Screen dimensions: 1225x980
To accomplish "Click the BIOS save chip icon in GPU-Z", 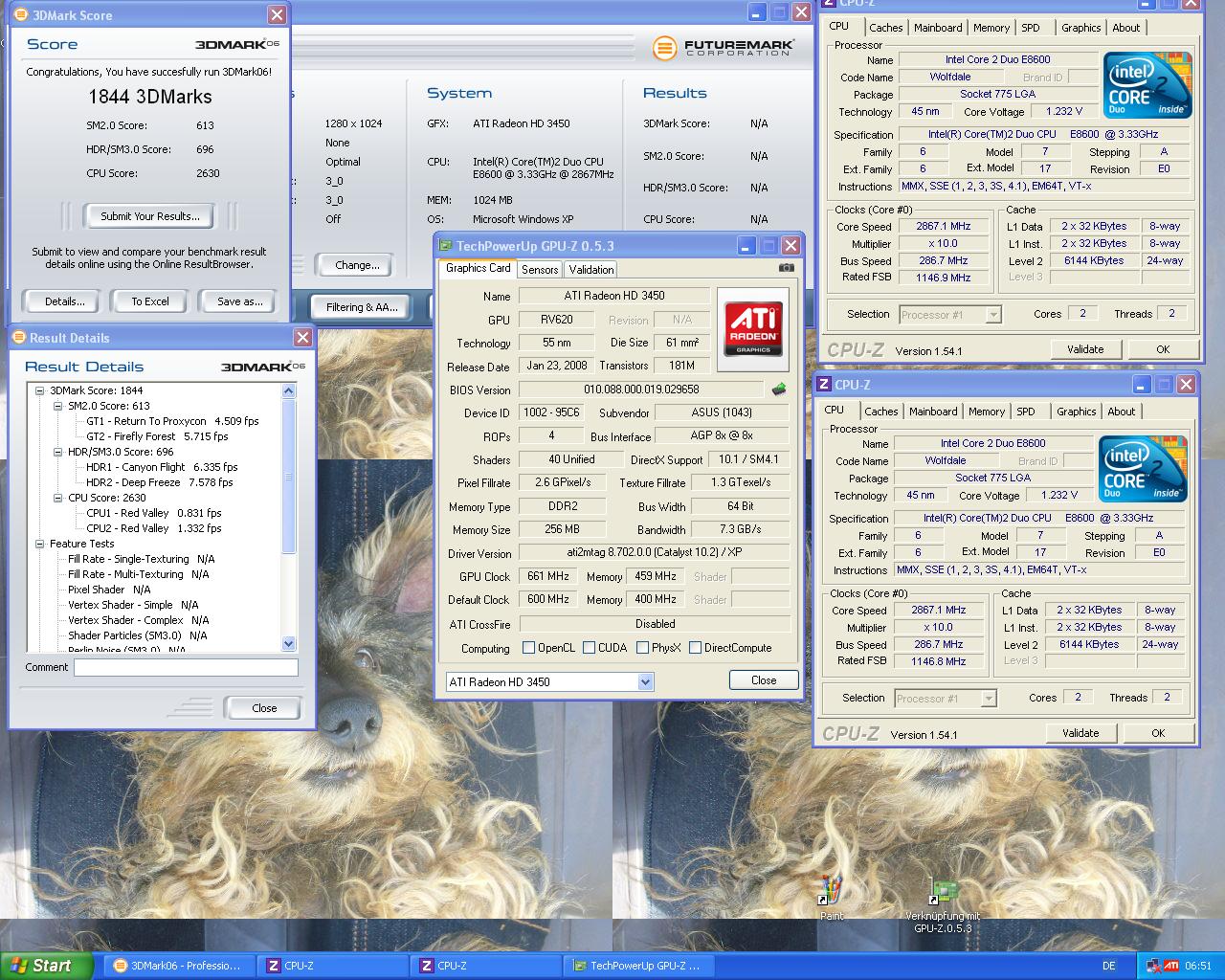I will [x=779, y=390].
